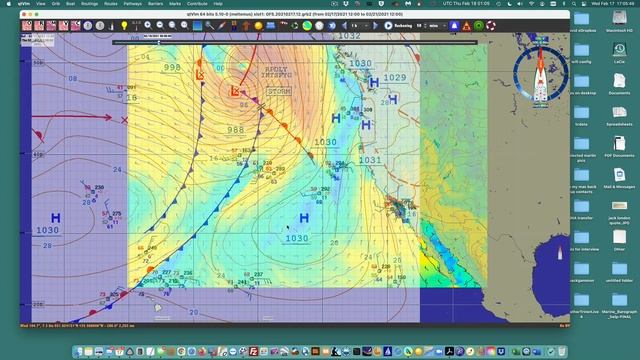Open the View menu
640x360 pixels.
click(x=41, y=4)
